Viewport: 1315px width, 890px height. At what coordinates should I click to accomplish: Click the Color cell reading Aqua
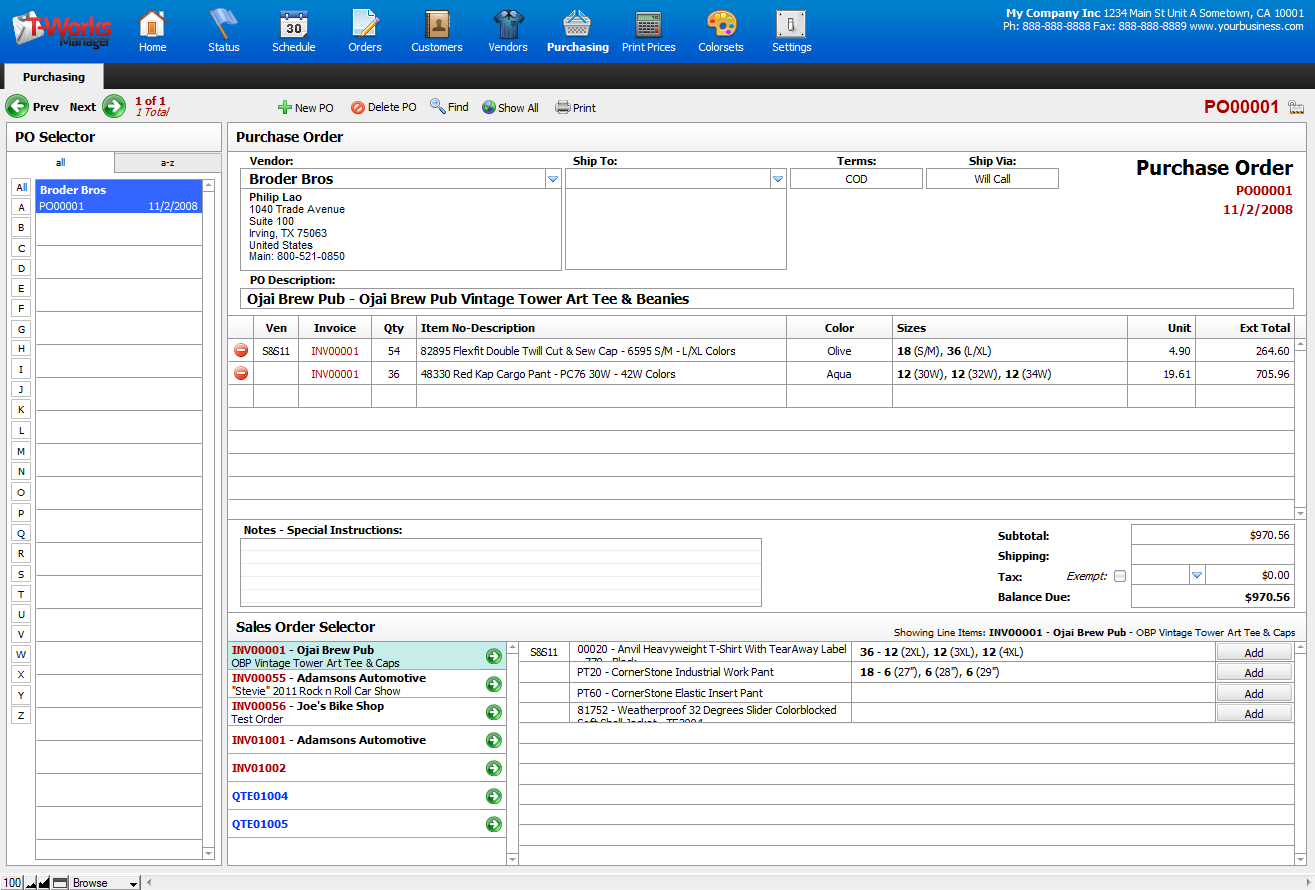click(839, 374)
